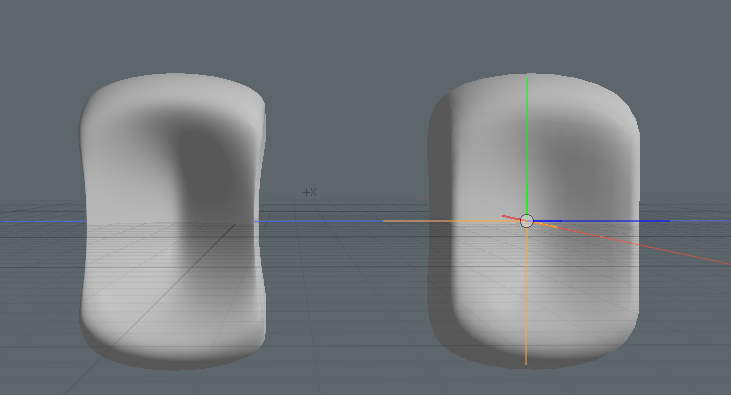
Task: Click the ground grid between the two meshes
Action: tap(345, 280)
